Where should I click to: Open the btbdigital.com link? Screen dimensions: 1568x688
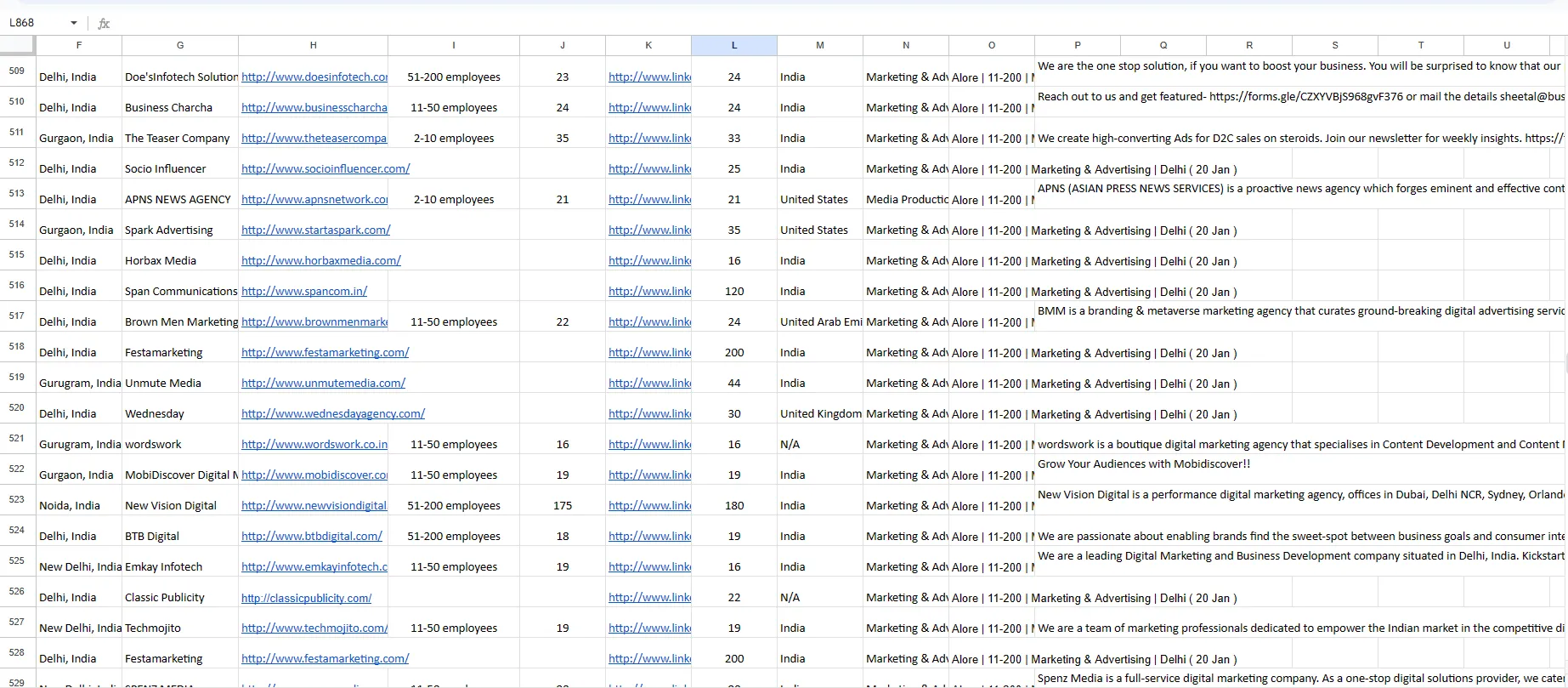312,536
